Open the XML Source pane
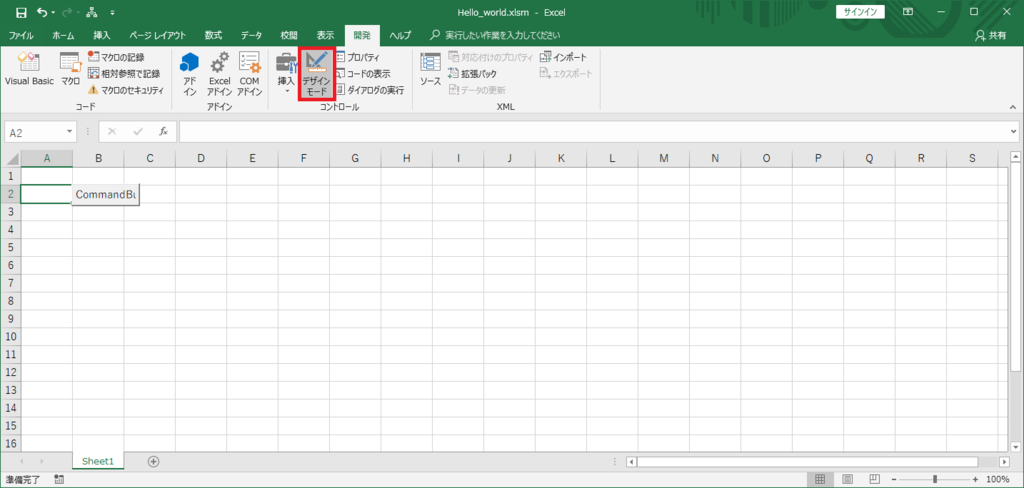 (430, 70)
